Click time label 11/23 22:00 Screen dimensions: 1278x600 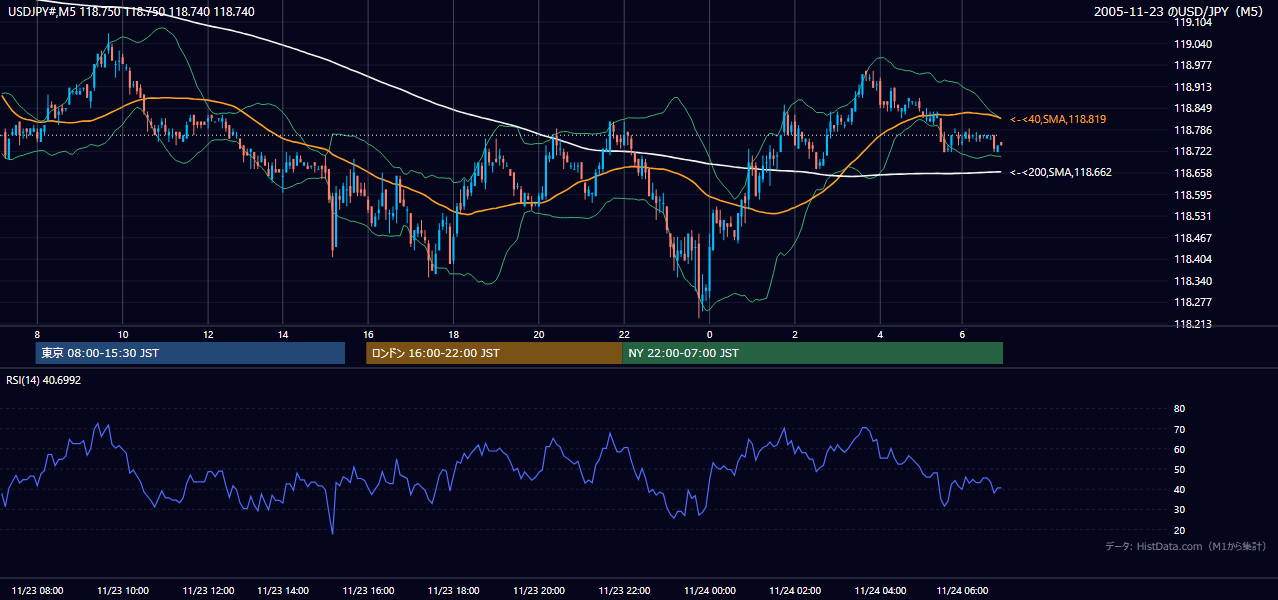click(624, 591)
